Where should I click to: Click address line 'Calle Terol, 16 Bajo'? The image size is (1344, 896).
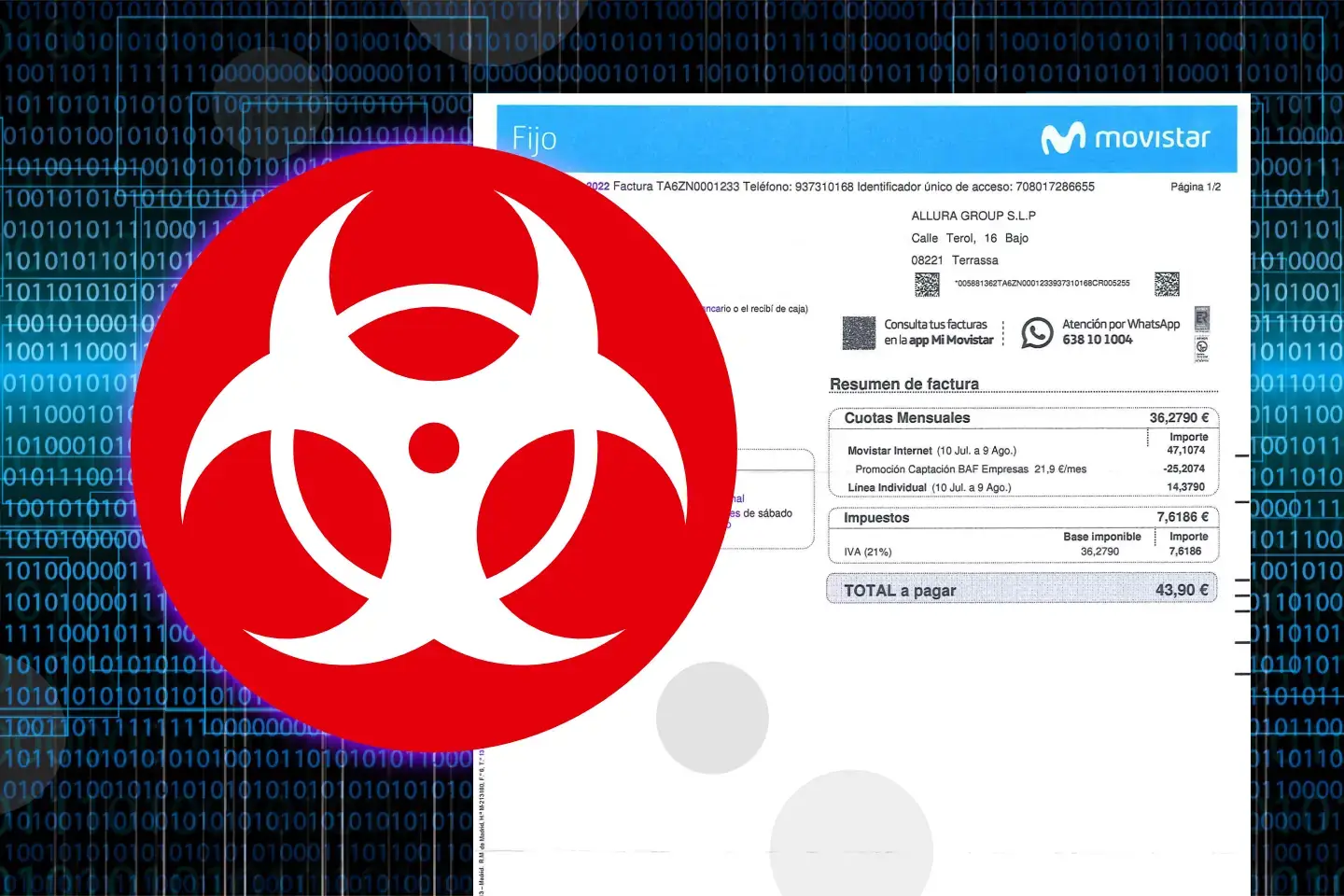(x=970, y=238)
